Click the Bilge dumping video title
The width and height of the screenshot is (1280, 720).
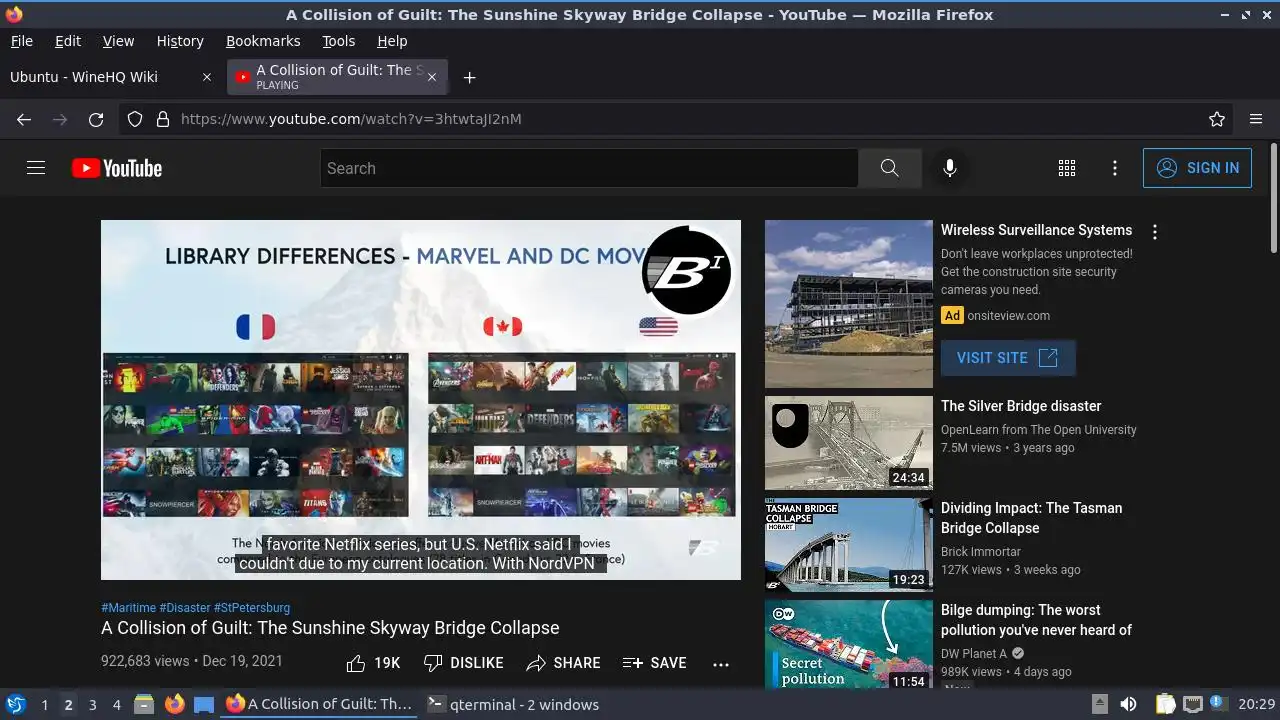click(x=1036, y=620)
